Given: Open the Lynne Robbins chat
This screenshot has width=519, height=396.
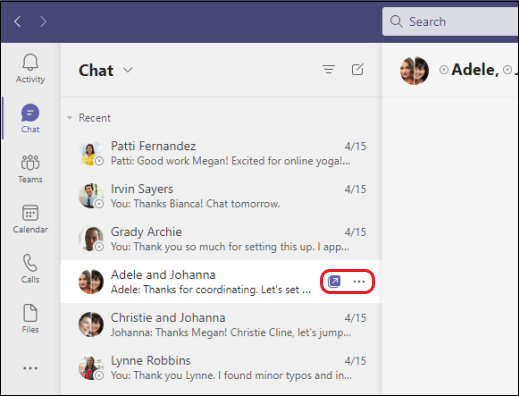Looking at the screenshot, I should (x=221, y=367).
